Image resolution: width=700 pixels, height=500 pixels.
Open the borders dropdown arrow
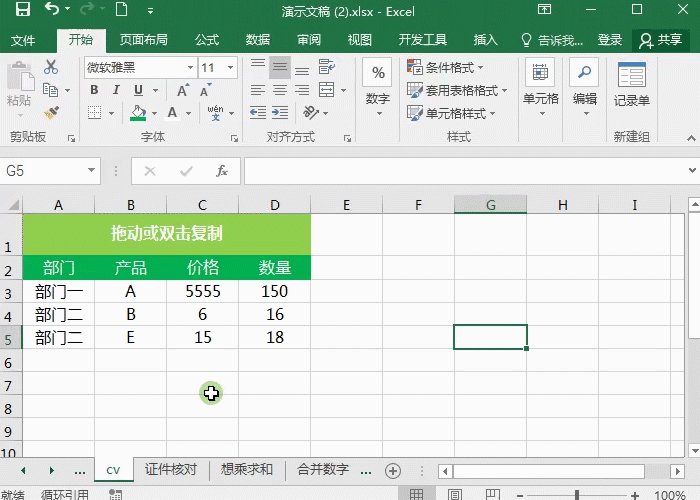pyautogui.click(x=111, y=113)
